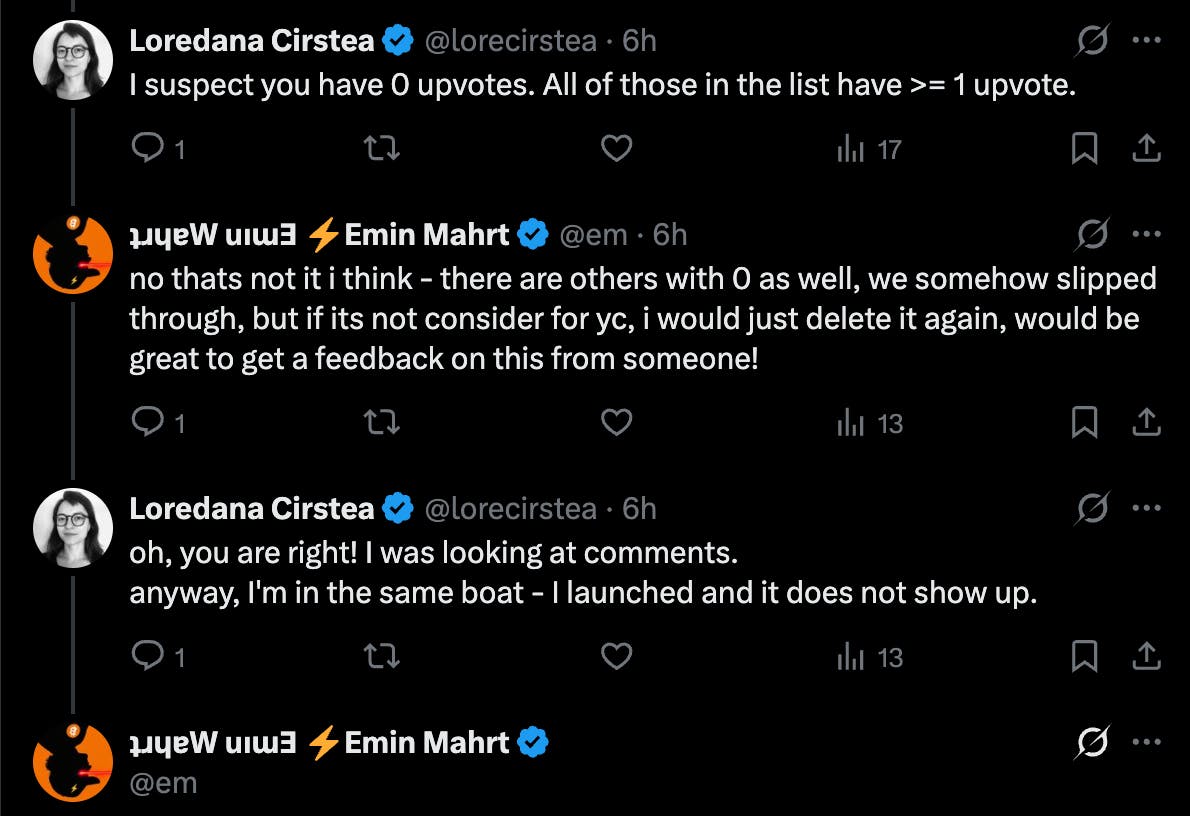Open @lorecirstea handle on first tweet
The width and height of the screenshot is (1190, 816).
(x=510, y=40)
